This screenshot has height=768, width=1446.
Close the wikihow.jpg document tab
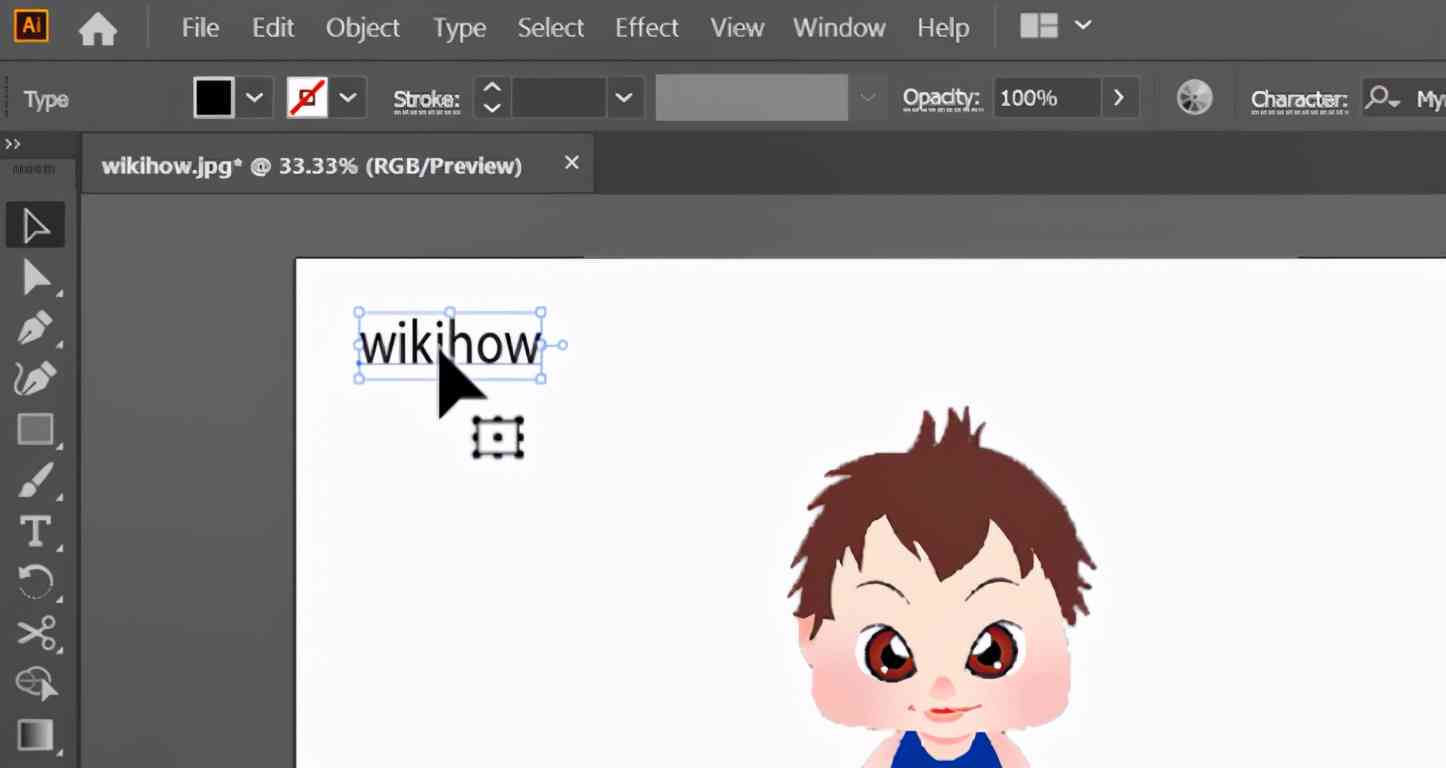click(571, 162)
